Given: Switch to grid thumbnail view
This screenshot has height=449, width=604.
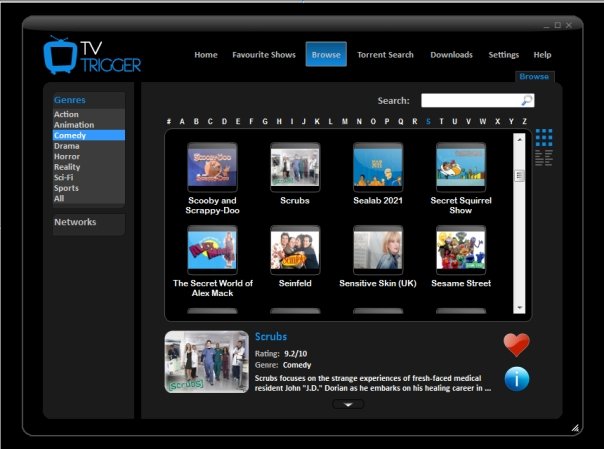Looking at the screenshot, I should pyautogui.click(x=544, y=137).
